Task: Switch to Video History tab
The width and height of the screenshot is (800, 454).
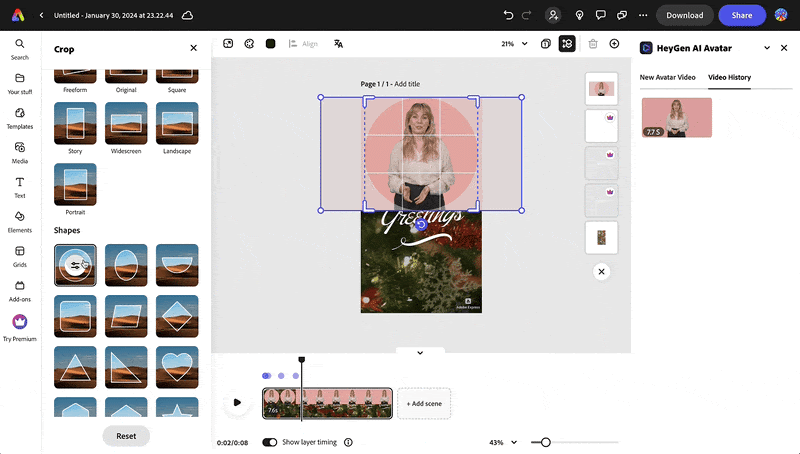Action: coord(729,78)
